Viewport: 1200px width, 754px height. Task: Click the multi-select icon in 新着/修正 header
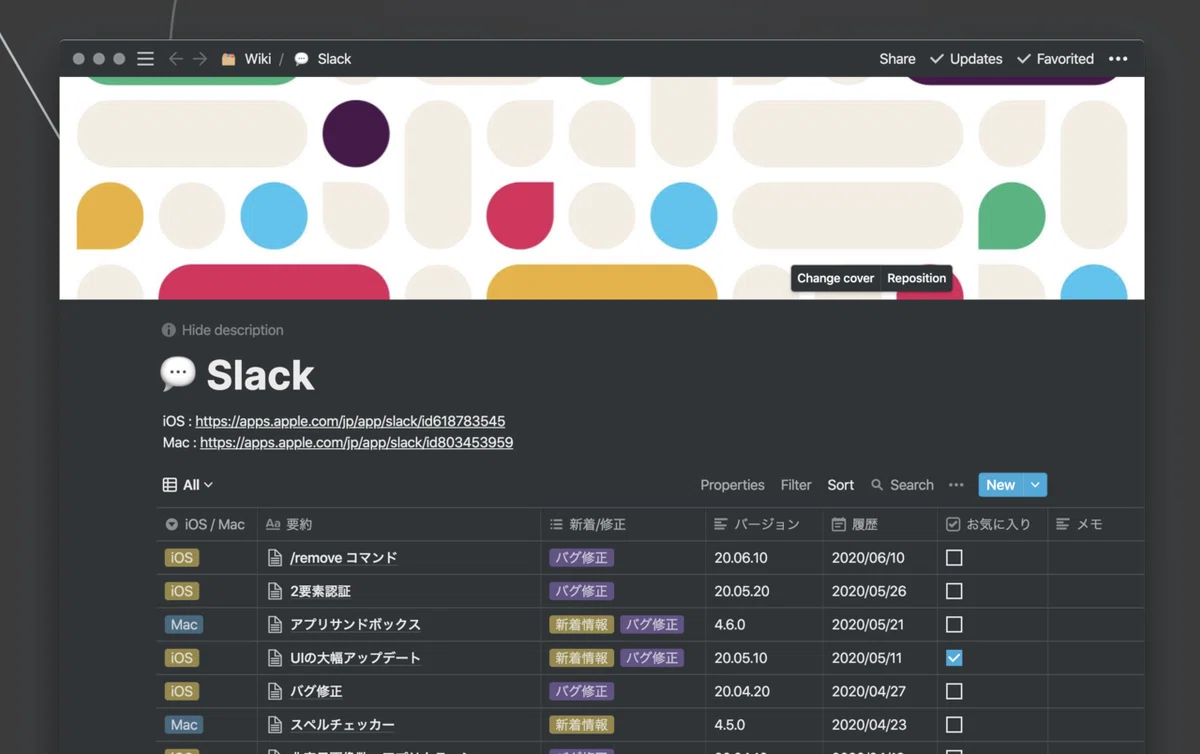[556, 524]
